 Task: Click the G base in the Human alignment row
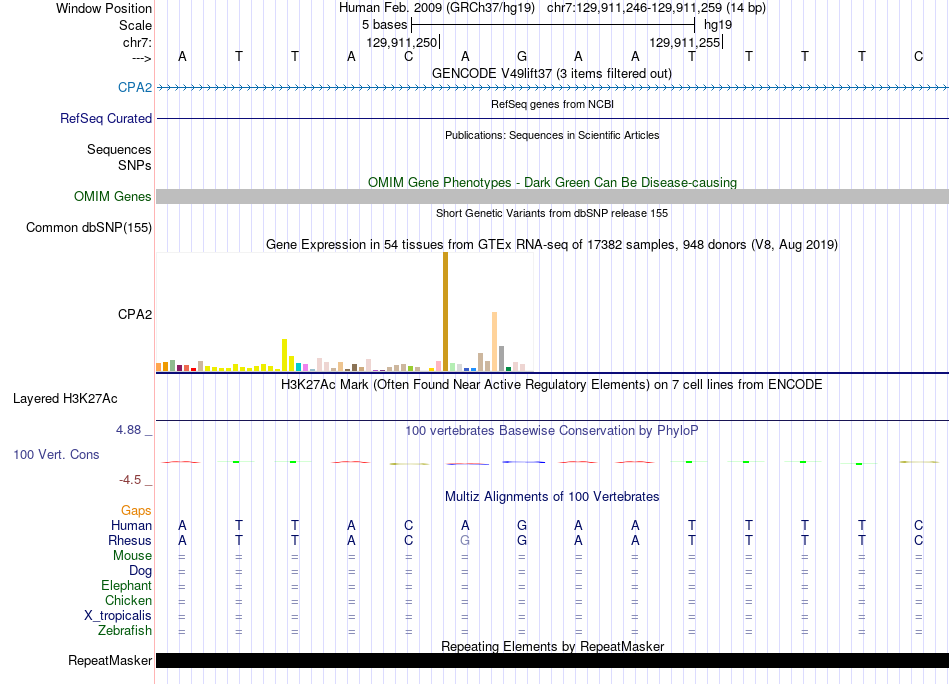522,525
